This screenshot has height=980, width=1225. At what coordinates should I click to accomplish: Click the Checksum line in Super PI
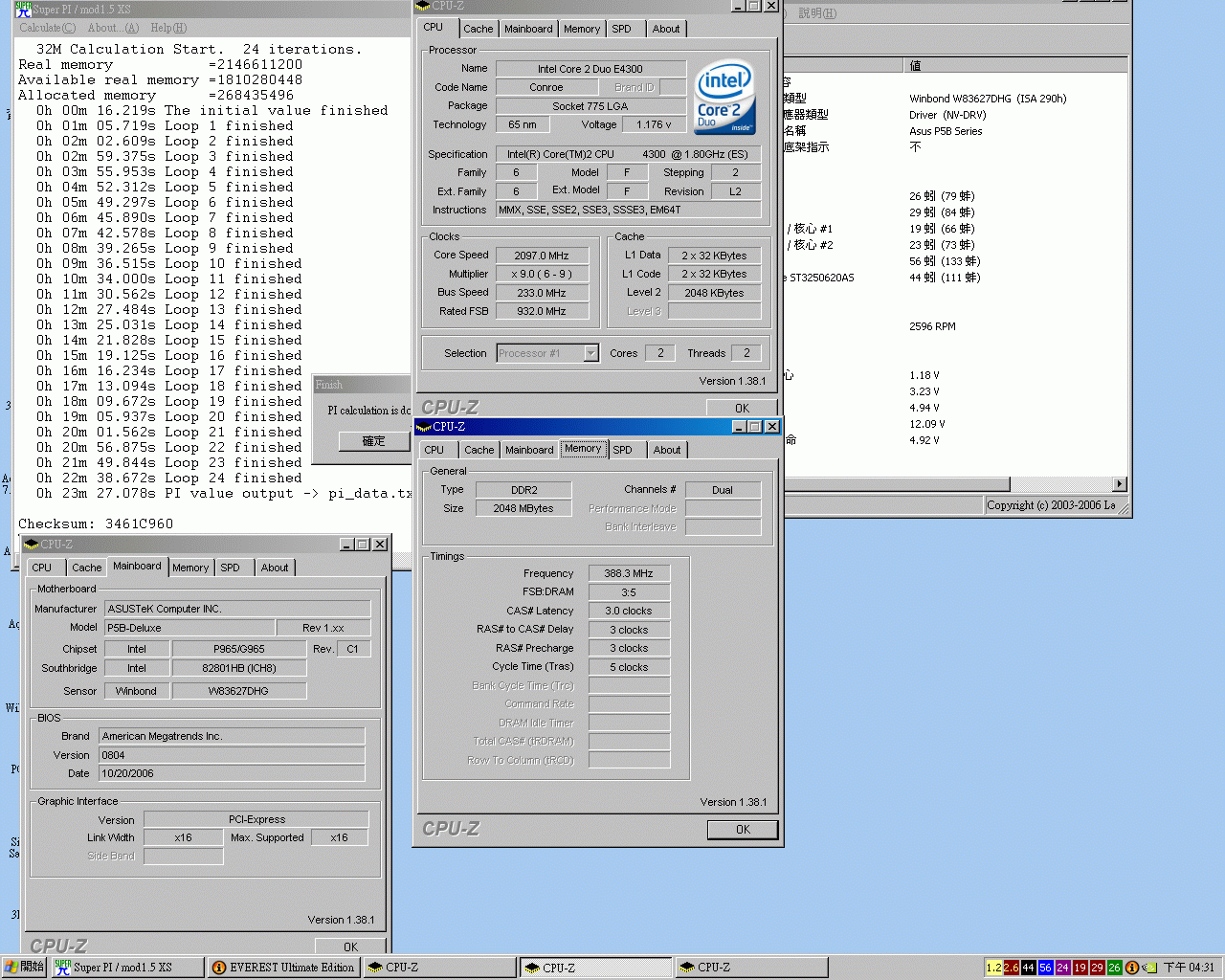pos(96,523)
